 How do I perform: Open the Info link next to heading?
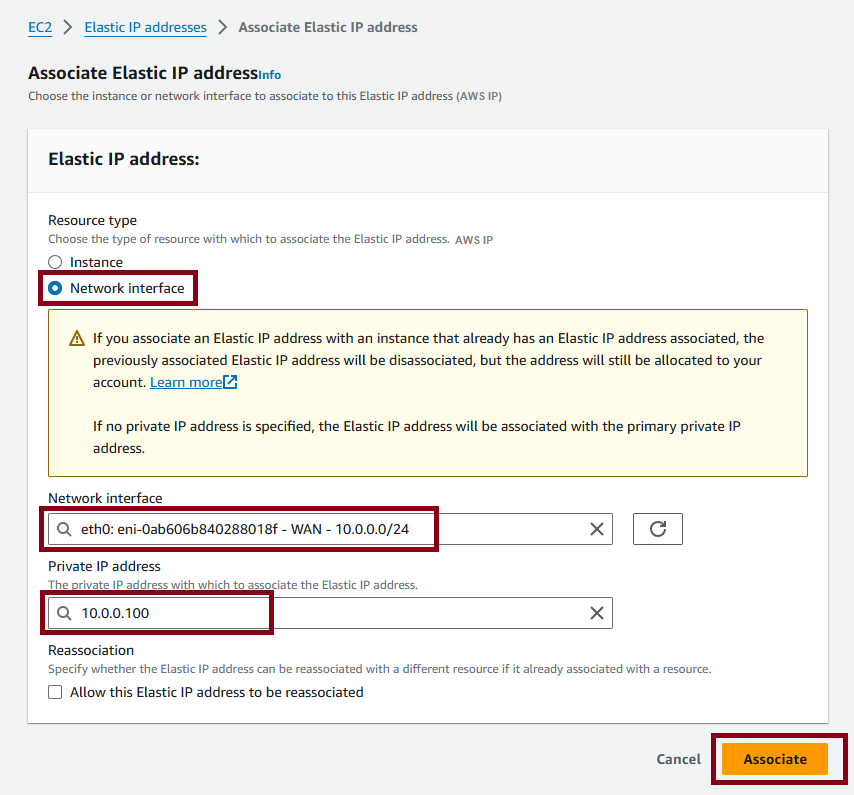click(270, 75)
